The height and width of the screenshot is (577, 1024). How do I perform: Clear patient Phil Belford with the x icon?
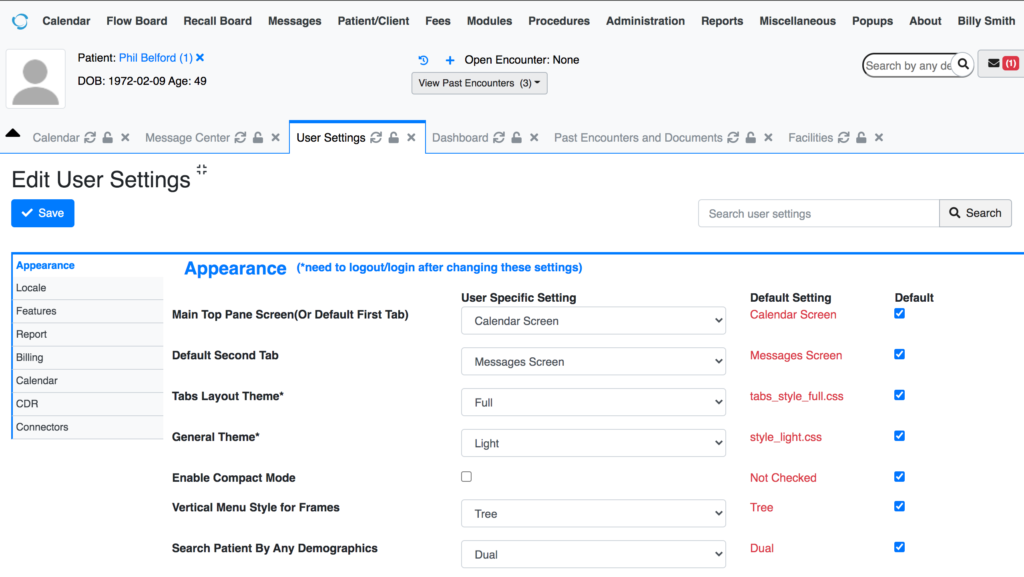[x=200, y=57]
